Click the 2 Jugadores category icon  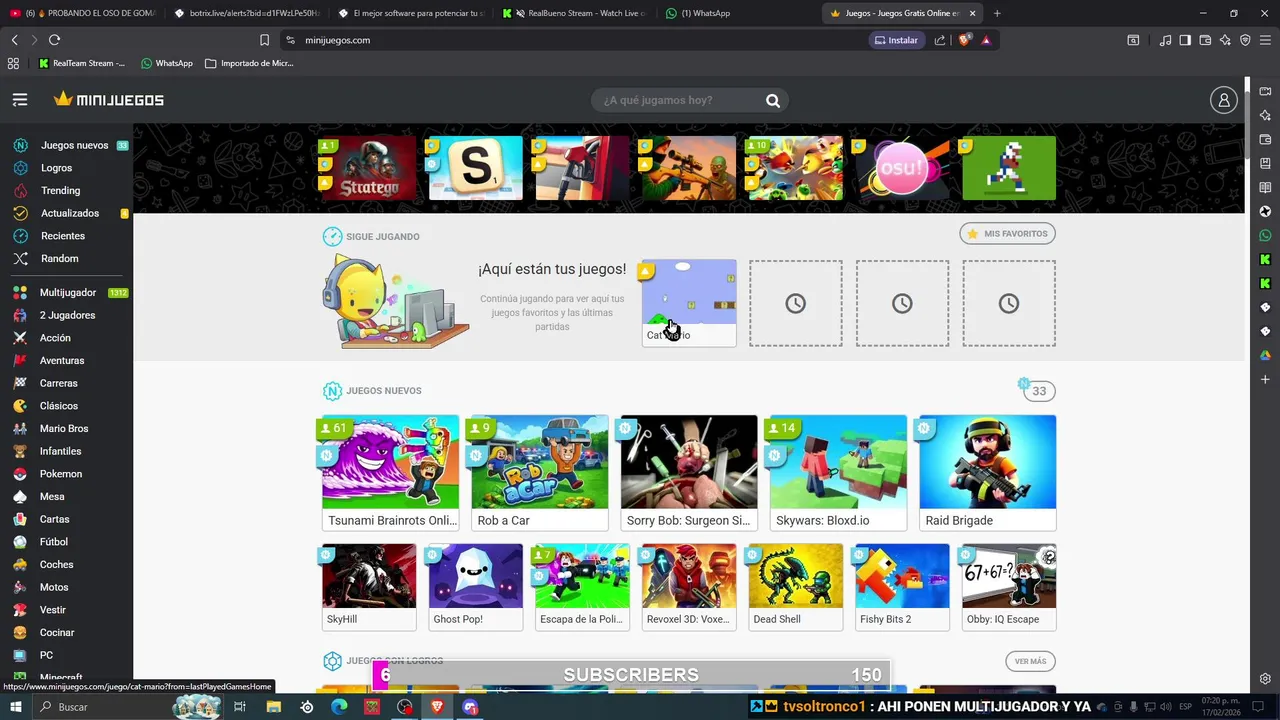pos(20,315)
